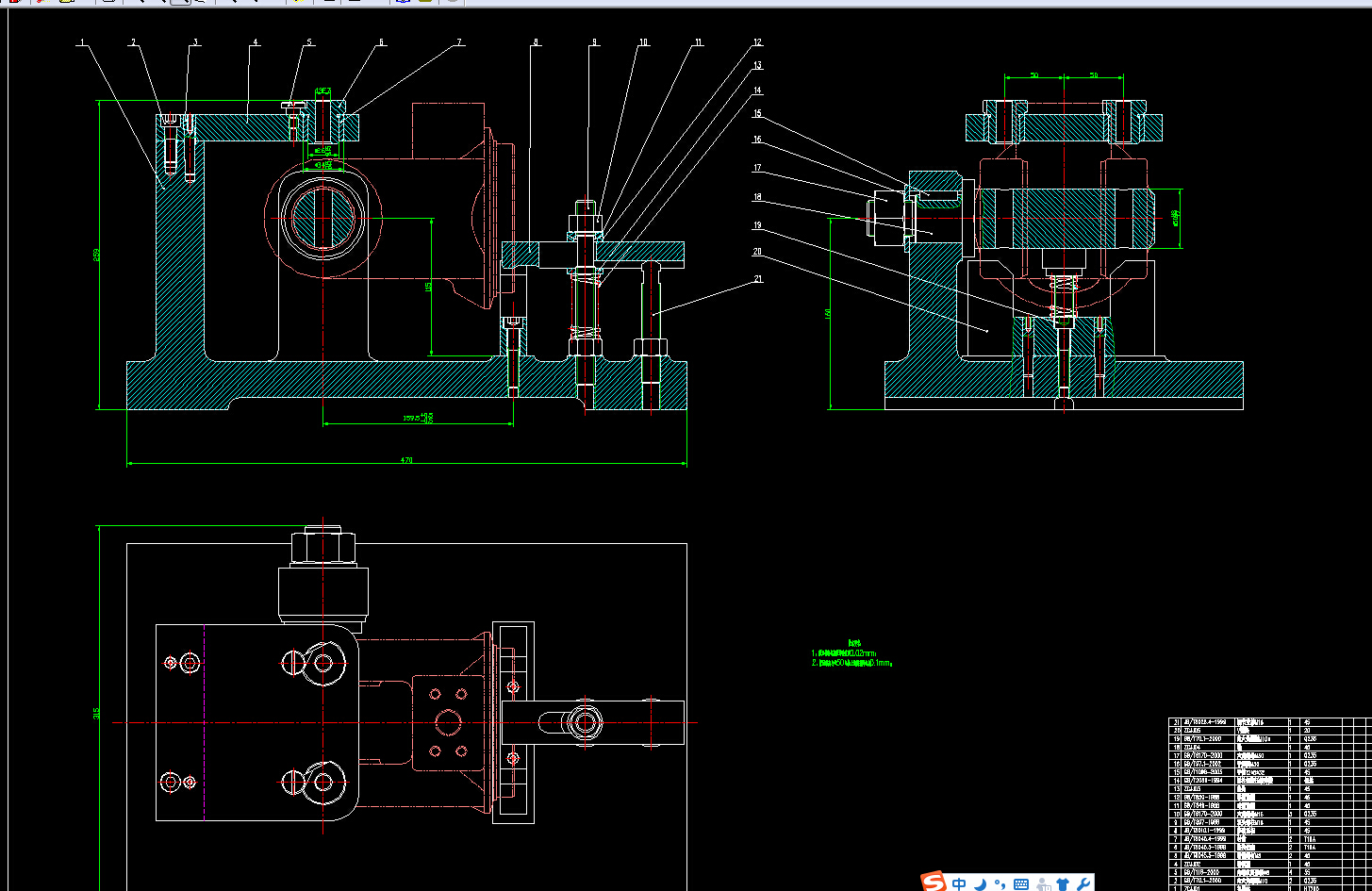This screenshot has height=891, width=1372.
Task: Open the soft keyboard from the IME bar
Action: 1021,883
